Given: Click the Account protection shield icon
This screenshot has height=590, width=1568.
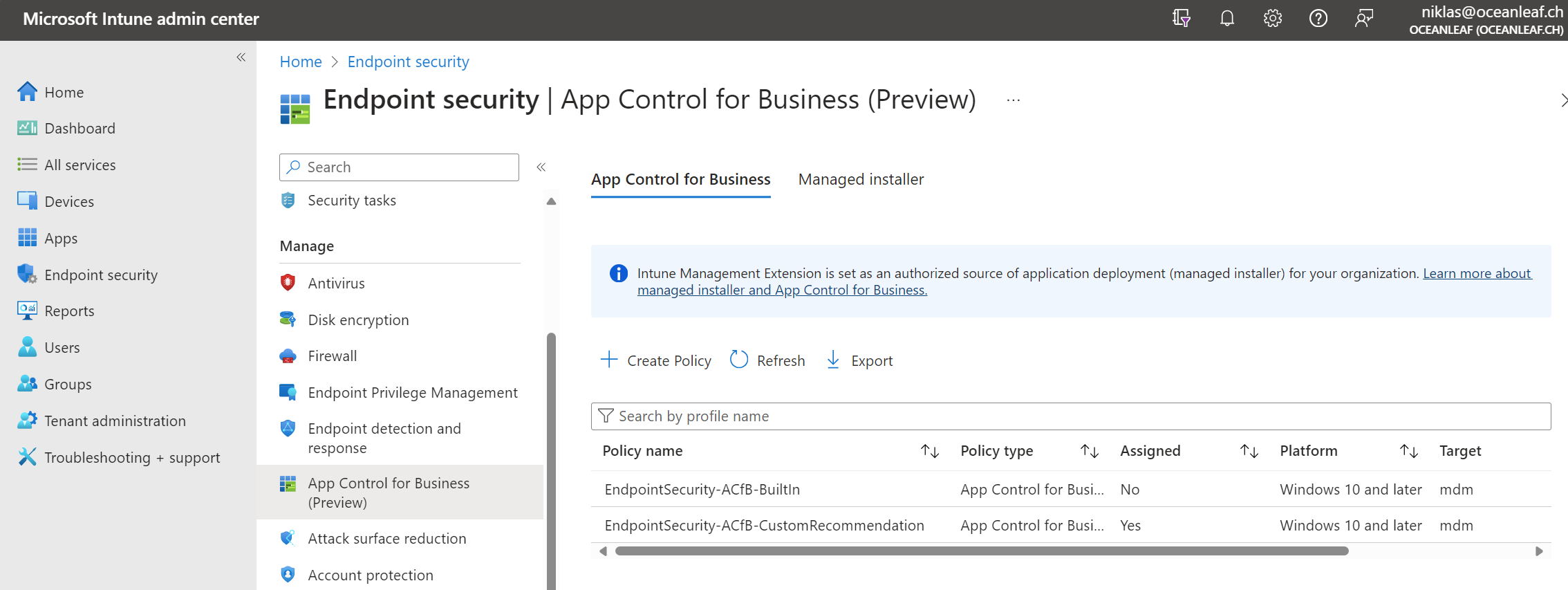Looking at the screenshot, I should [x=288, y=575].
